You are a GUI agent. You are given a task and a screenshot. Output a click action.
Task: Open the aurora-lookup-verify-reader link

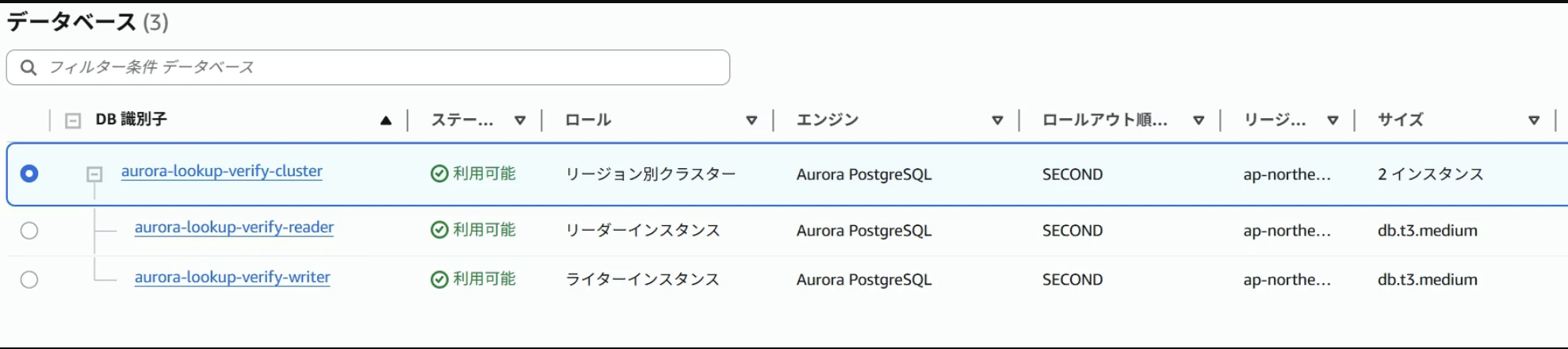(234, 228)
